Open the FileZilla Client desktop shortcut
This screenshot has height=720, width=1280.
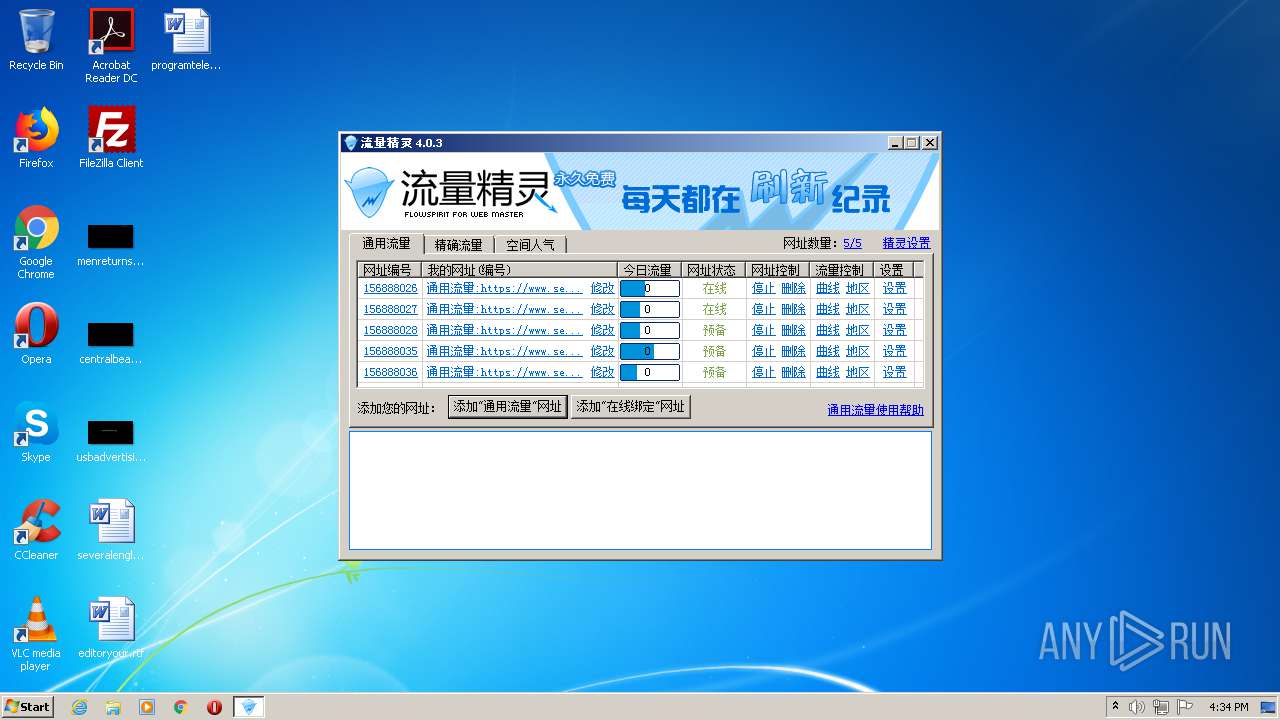point(111,138)
